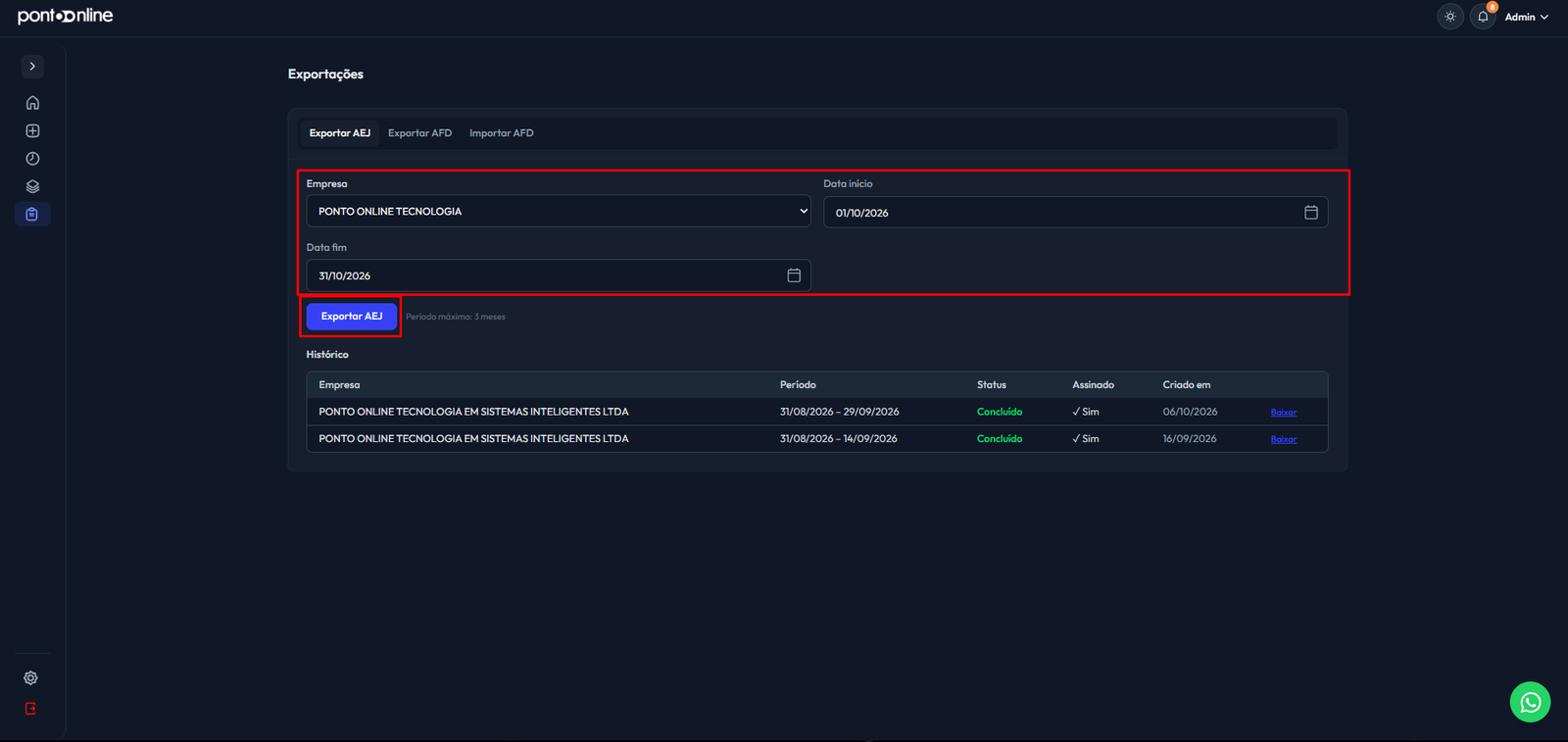Select the Exportar AEJ tab
The height and width of the screenshot is (742, 1568).
(x=340, y=133)
